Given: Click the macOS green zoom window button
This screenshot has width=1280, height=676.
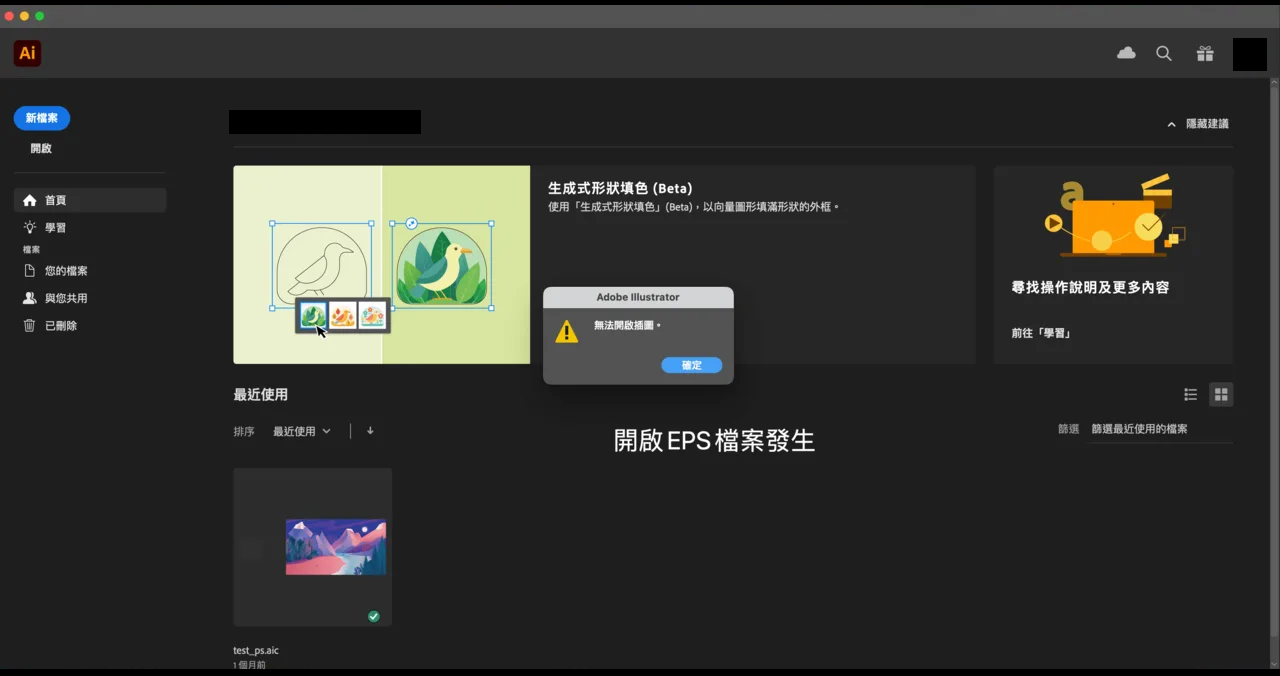Looking at the screenshot, I should (x=40, y=16).
